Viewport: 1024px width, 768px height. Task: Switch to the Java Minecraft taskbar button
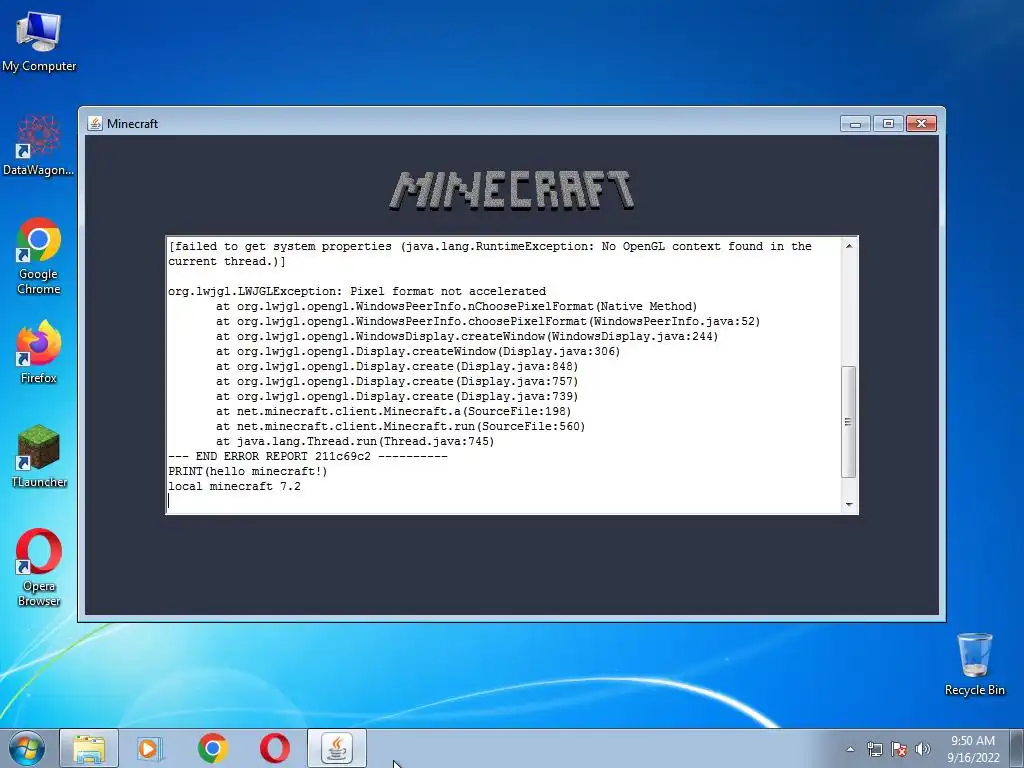[x=336, y=748]
